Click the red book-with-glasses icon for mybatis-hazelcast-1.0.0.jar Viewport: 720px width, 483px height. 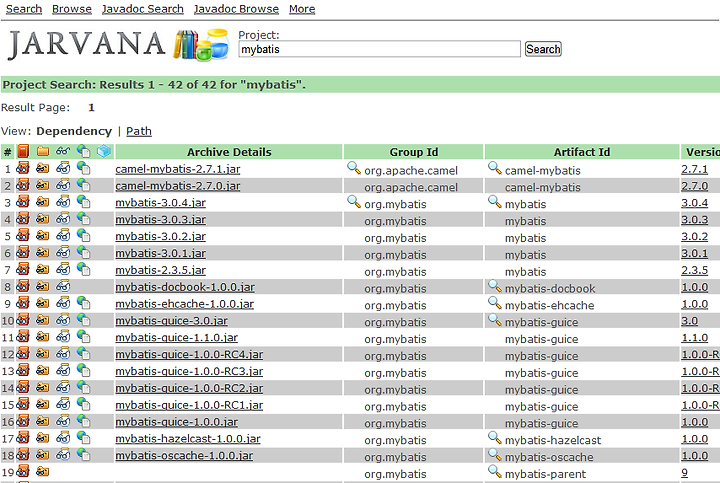22,438
